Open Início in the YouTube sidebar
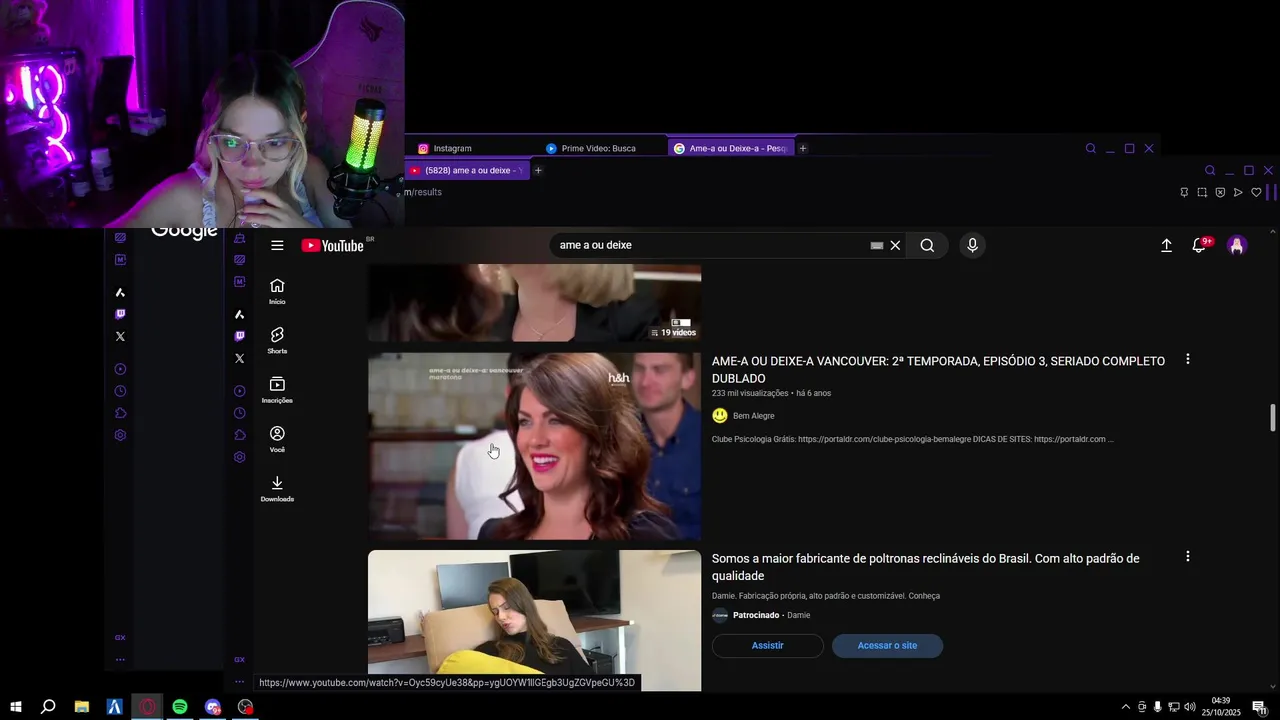The image size is (1280, 720). [x=277, y=291]
